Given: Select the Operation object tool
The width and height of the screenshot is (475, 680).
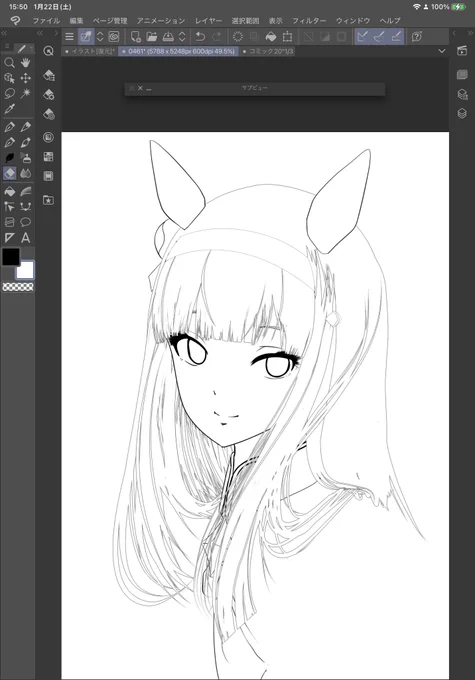Looking at the screenshot, I should point(10,78).
